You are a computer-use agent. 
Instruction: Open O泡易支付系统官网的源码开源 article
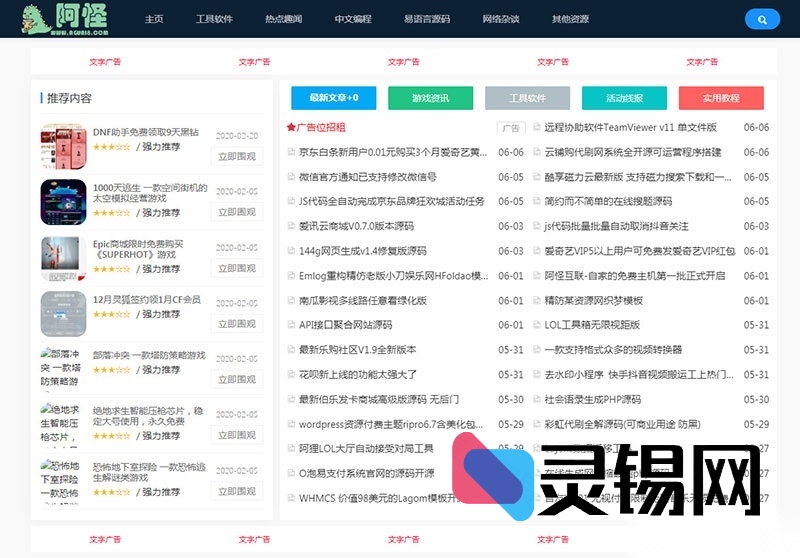[x=367, y=473]
